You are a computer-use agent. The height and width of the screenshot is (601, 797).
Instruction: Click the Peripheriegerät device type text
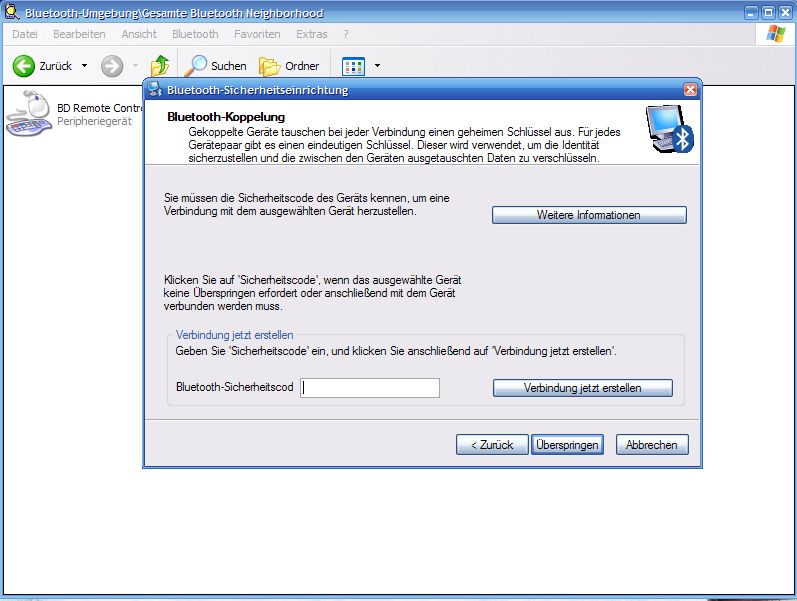[95, 122]
